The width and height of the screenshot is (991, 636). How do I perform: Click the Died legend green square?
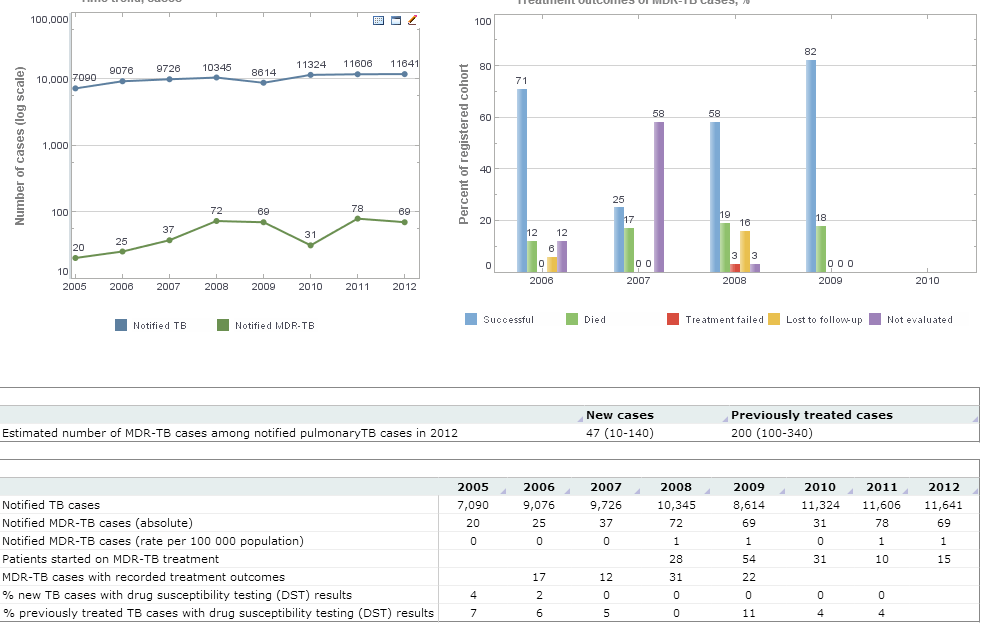pos(572,319)
